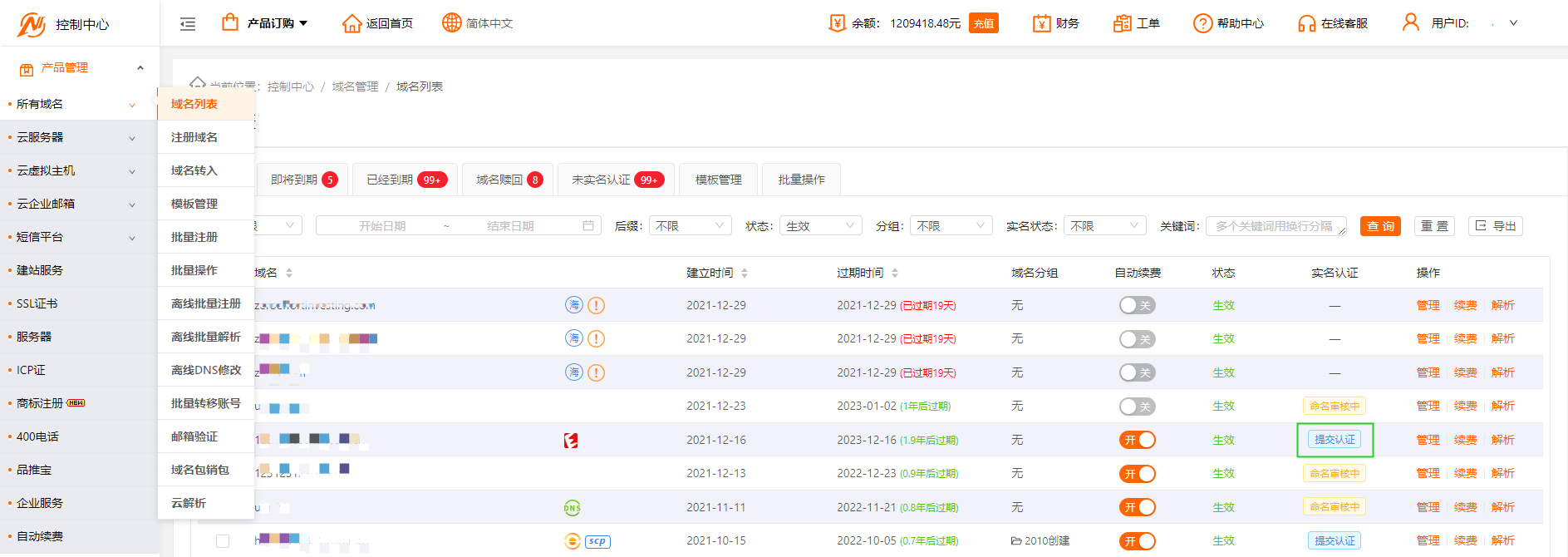The height and width of the screenshot is (557, 1568).
Task: Click the orange 查询 search button
Action: coord(1380,226)
